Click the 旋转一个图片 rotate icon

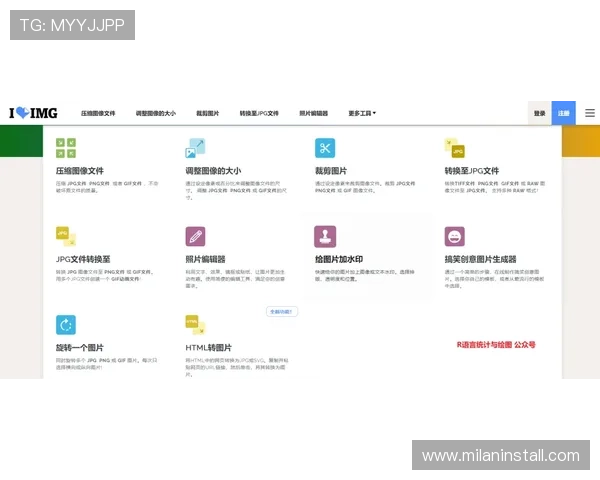pos(66,325)
